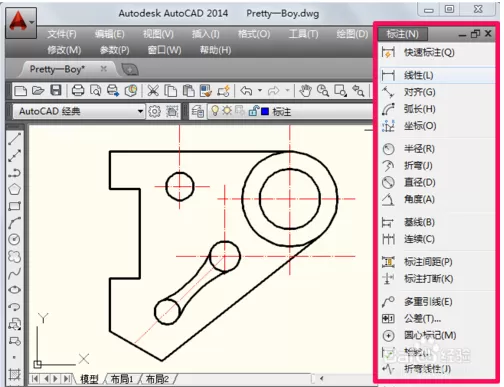504x387 pixels.
Task: Toggle layer freeze sun icon for 标注 layer
Action: point(227,110)
